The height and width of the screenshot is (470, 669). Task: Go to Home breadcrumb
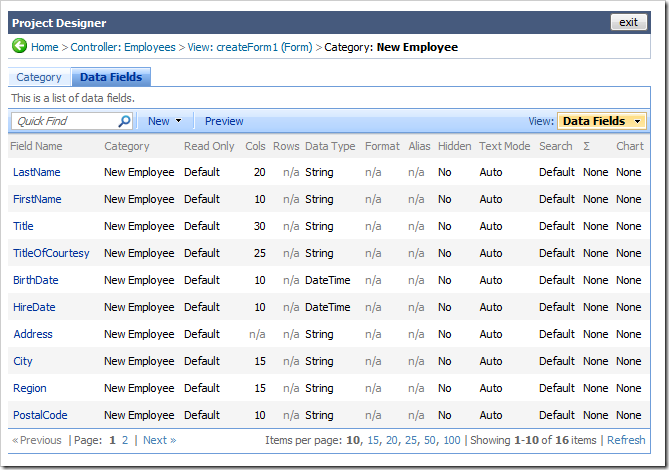[x=45, y=47]
